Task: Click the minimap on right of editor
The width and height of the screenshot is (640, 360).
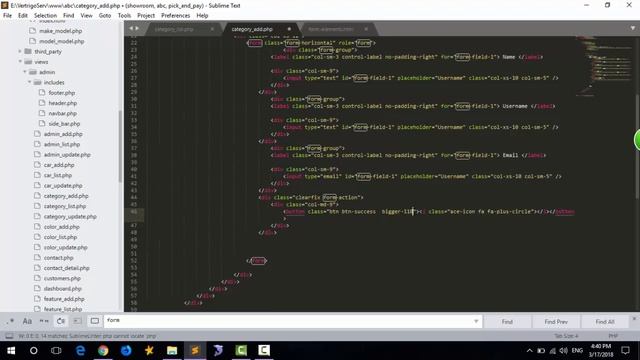Action: pyautogui.click(x=605, y=67)
